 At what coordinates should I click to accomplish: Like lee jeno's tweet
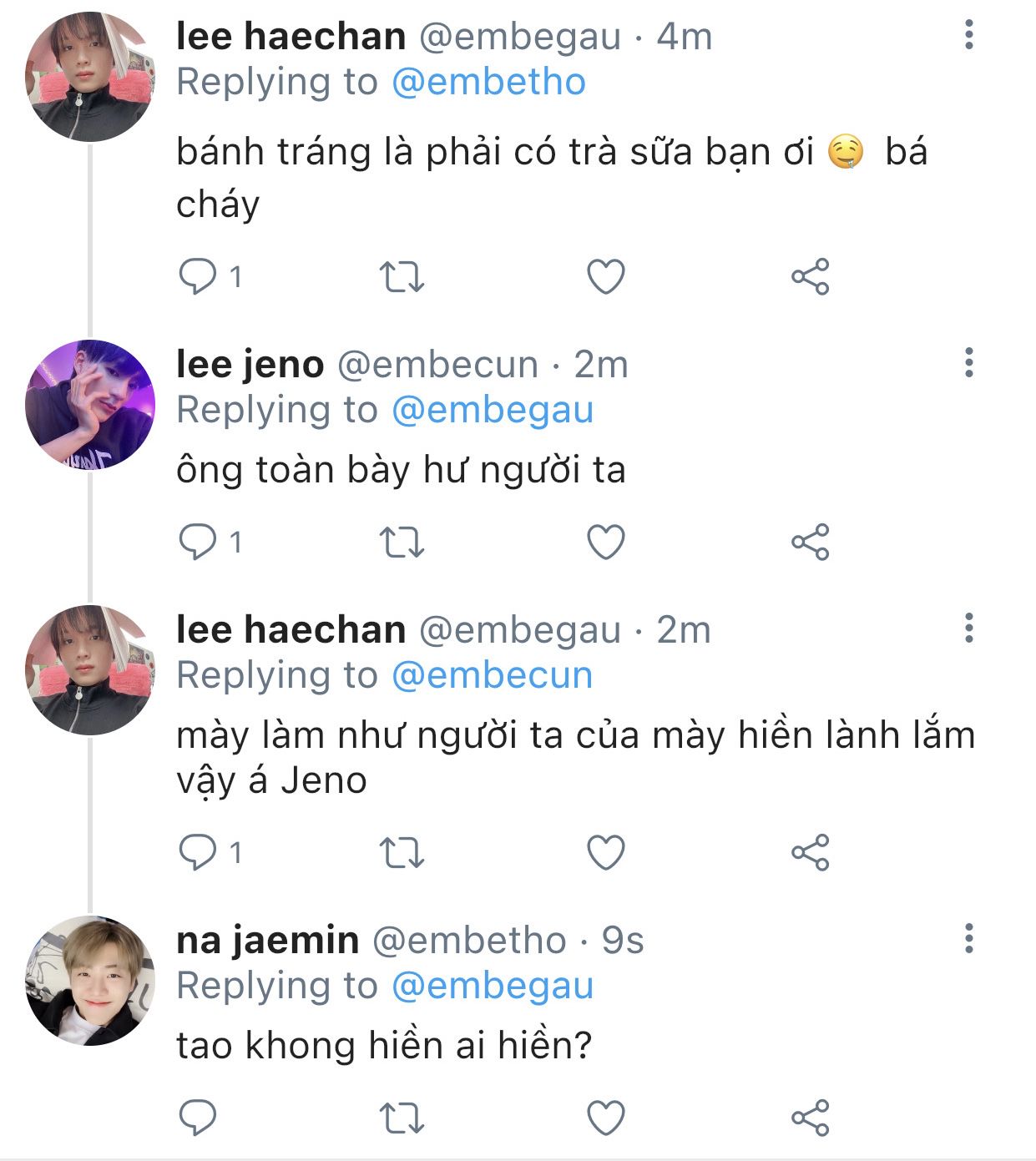click(606, 543)
